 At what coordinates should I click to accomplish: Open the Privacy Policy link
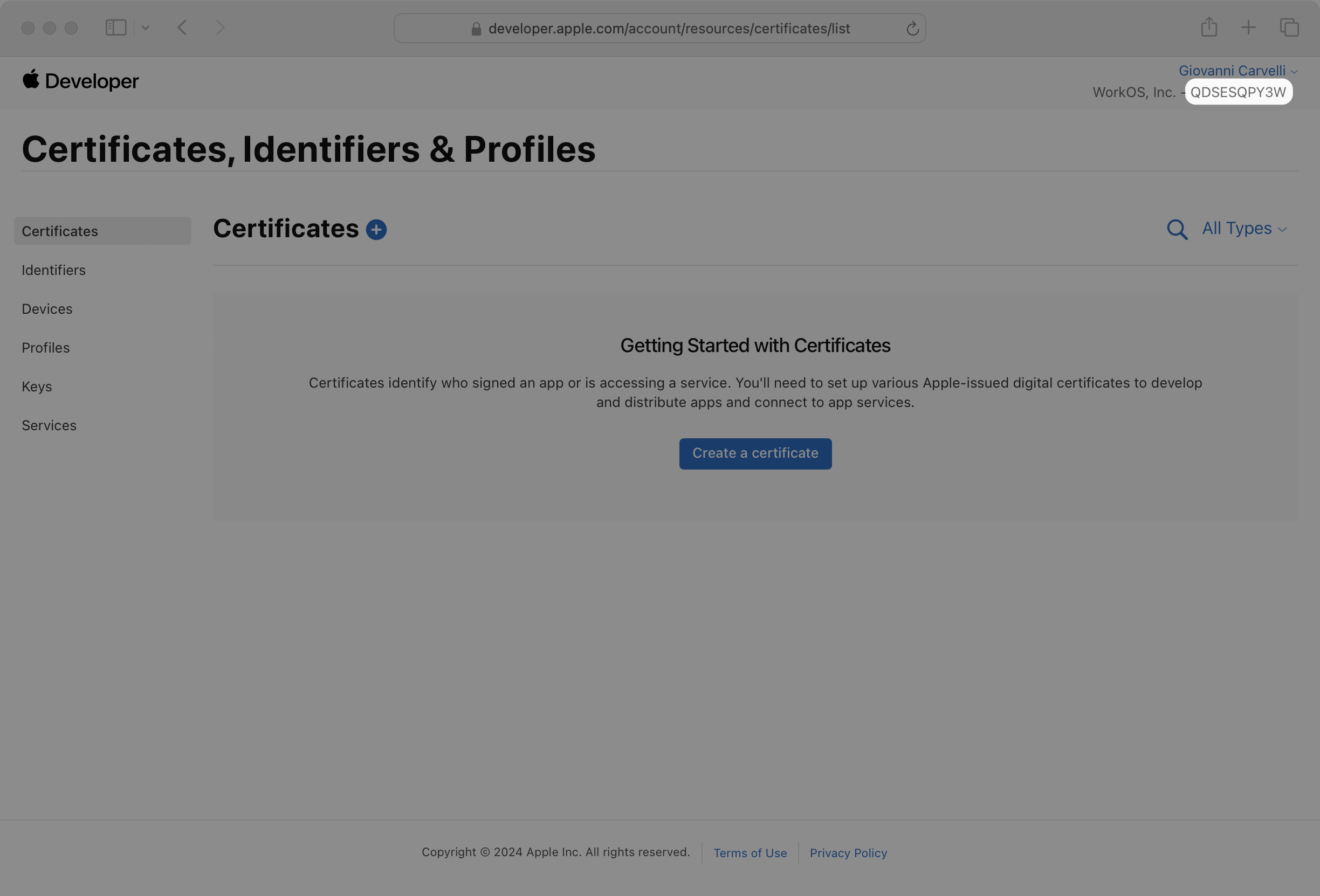tap(848, 853)
